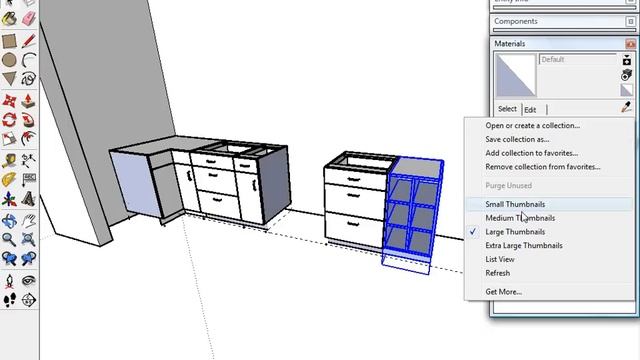Select the Tape Measure tool
The image size is (640, 360).
pos(9,161)
